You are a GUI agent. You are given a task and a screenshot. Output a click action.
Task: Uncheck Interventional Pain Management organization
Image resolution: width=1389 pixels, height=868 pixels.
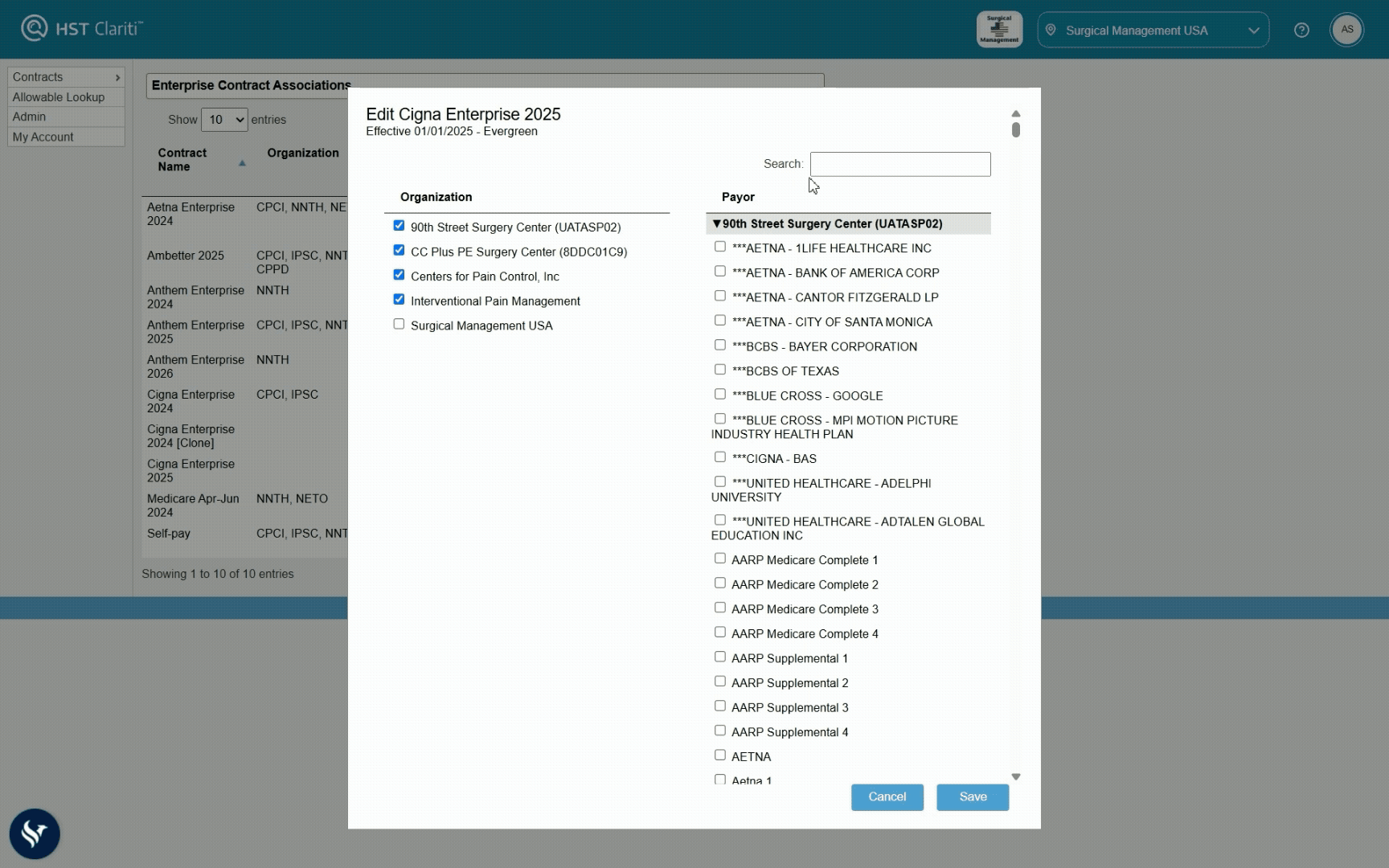coord(399,300)
